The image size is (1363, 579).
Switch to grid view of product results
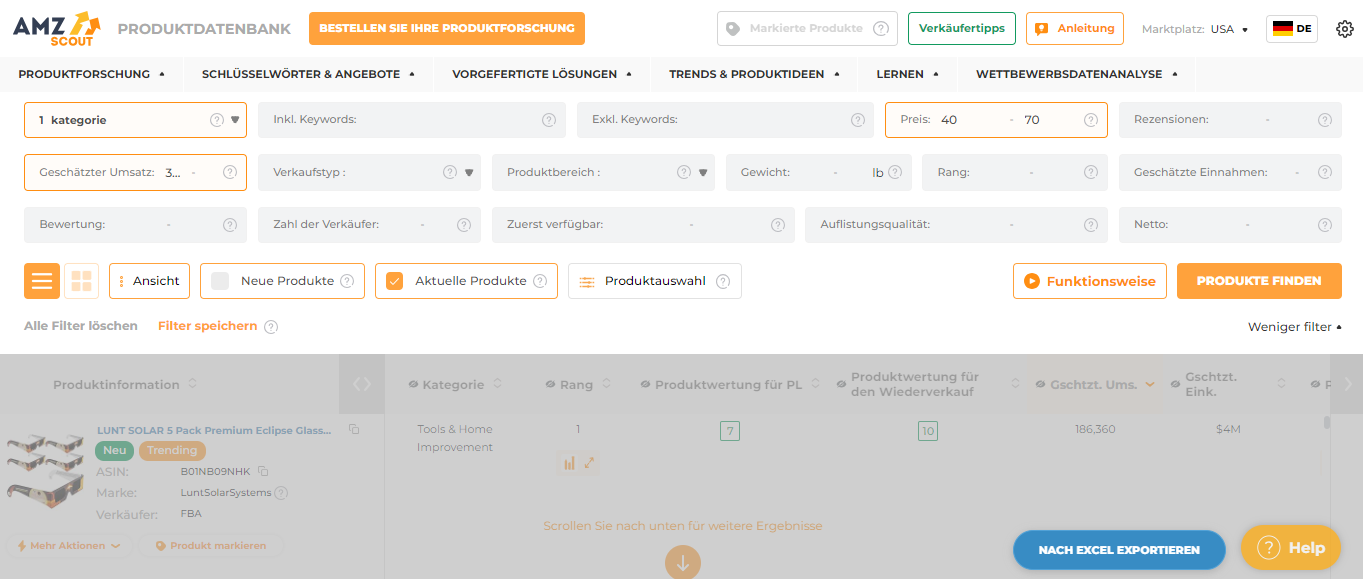(x=81, y=281)
